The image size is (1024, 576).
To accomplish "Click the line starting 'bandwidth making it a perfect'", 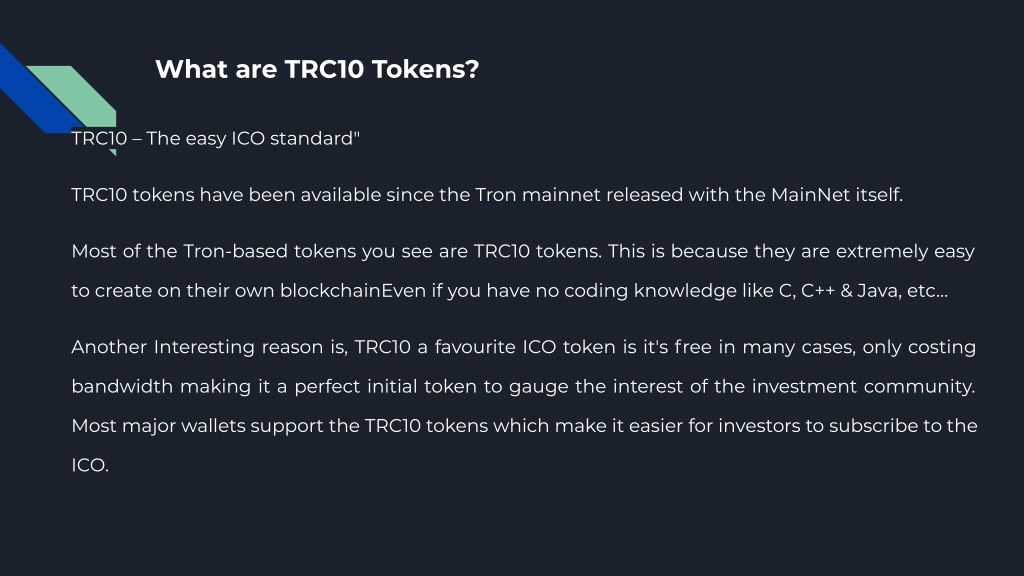I will (523, 387).
